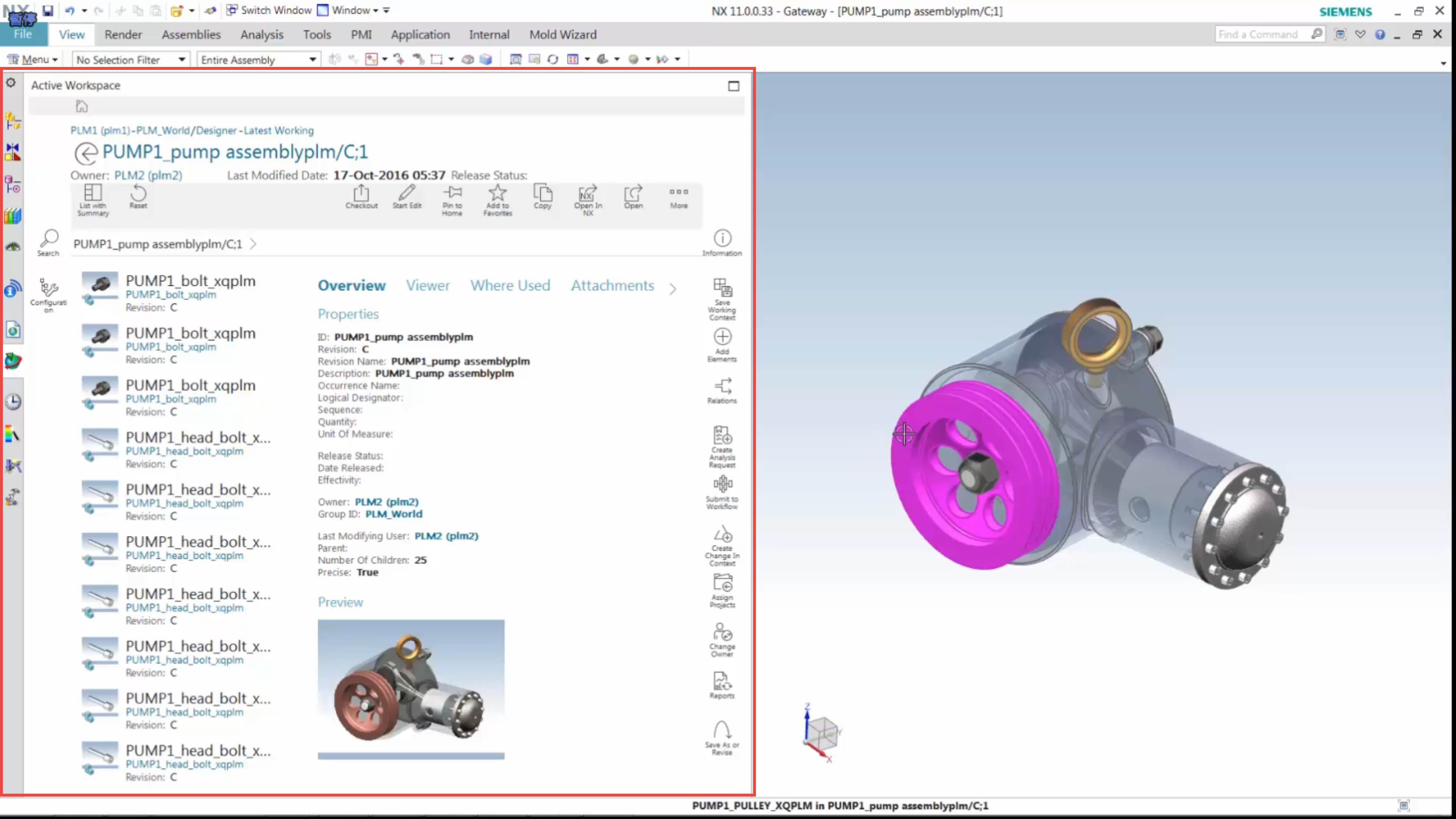Click the Submit to Workflow icon
Image resolution: width=1456 pixels, height=819 pixels.
(722, 493)
